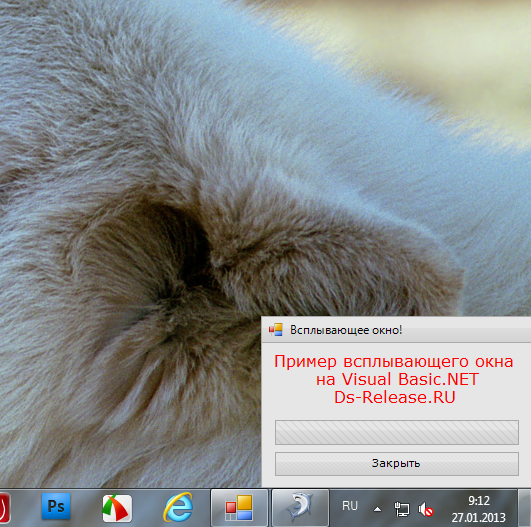
Task: Open the RU language indicator
Action: click(x=350, y=506)
